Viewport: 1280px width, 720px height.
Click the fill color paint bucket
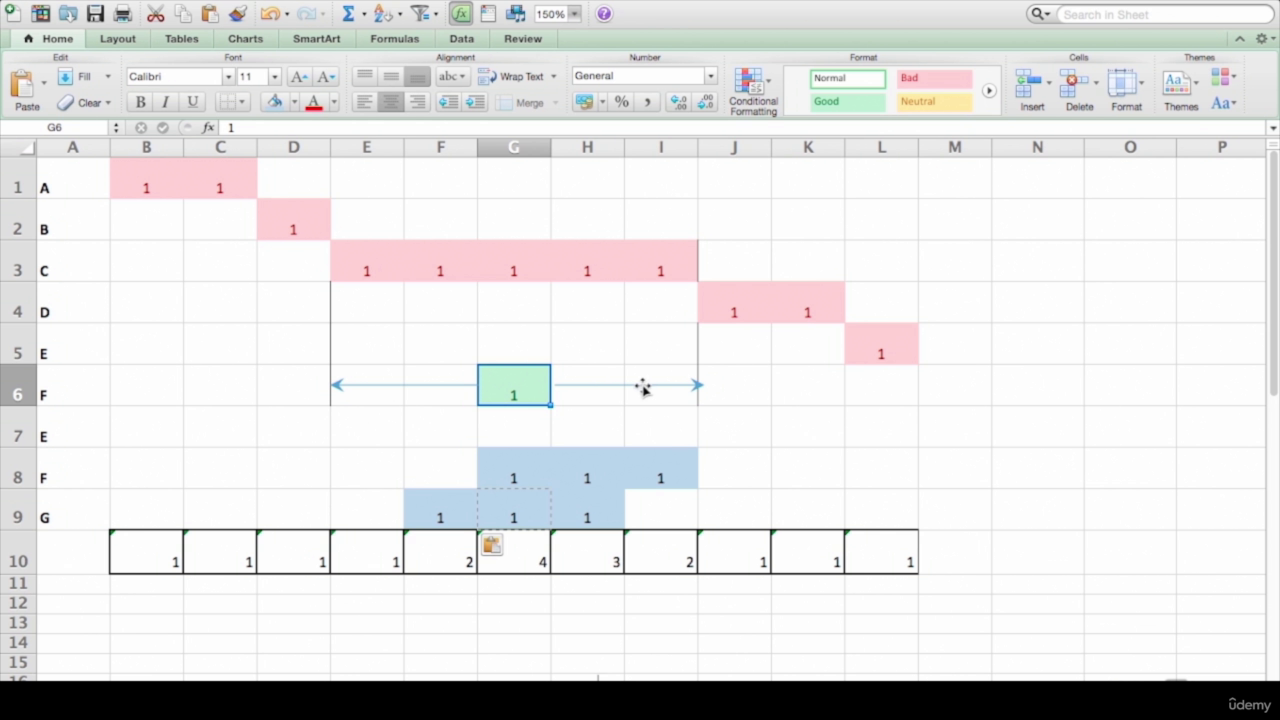(273, 102)
